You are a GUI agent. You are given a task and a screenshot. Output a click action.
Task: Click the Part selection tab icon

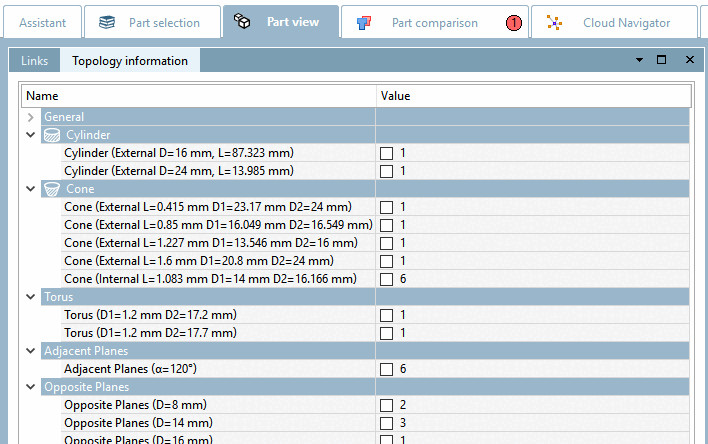[108, 22]
